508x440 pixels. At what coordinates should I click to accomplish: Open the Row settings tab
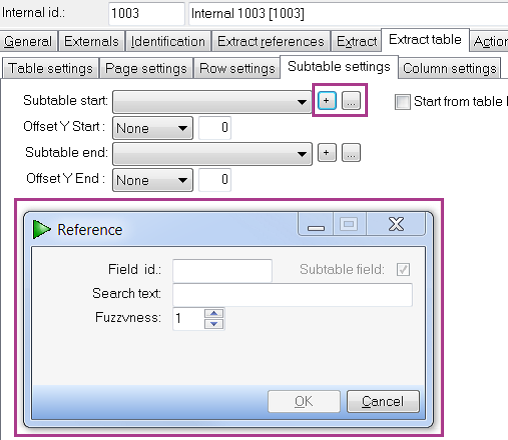click(x=237, y=68)
